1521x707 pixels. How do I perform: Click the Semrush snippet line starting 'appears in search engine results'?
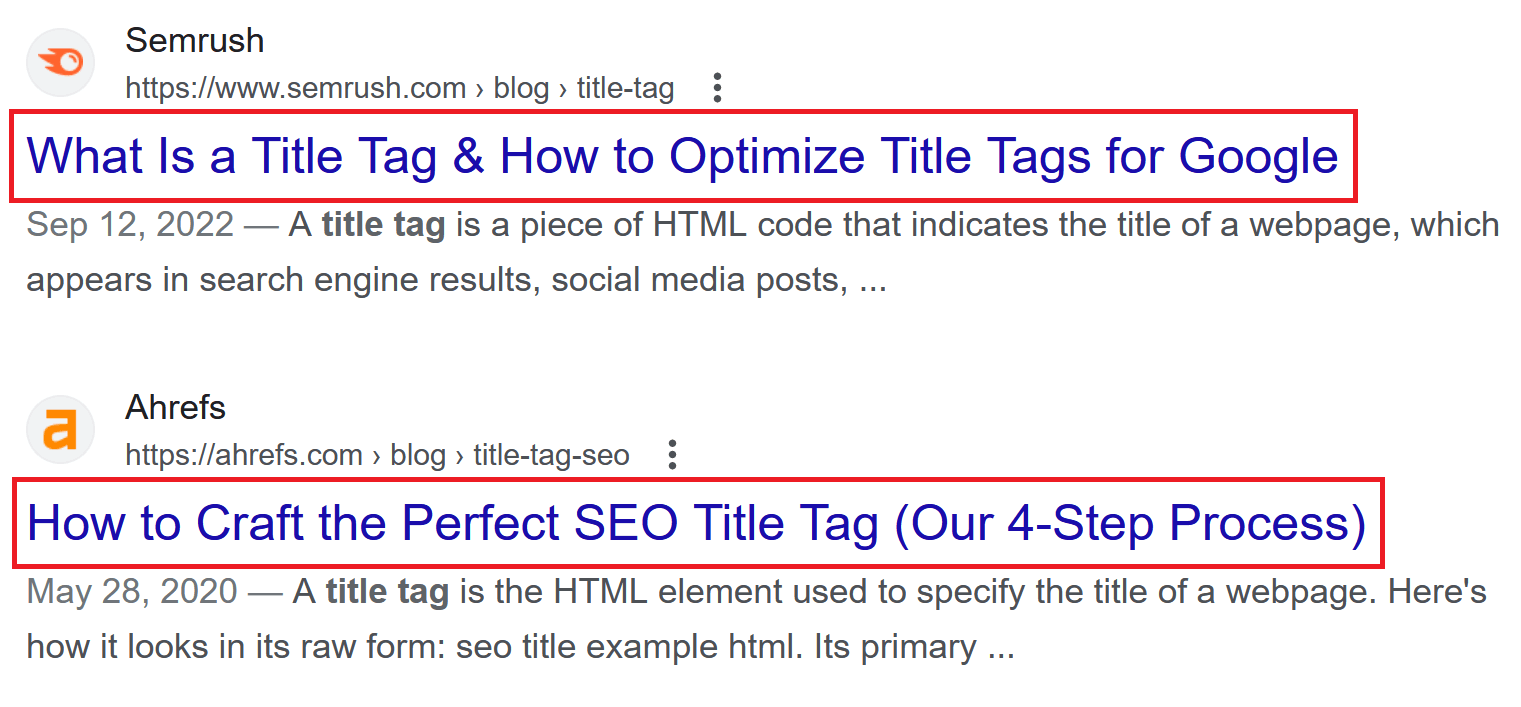pyautogui.click(x=456, y=280)
